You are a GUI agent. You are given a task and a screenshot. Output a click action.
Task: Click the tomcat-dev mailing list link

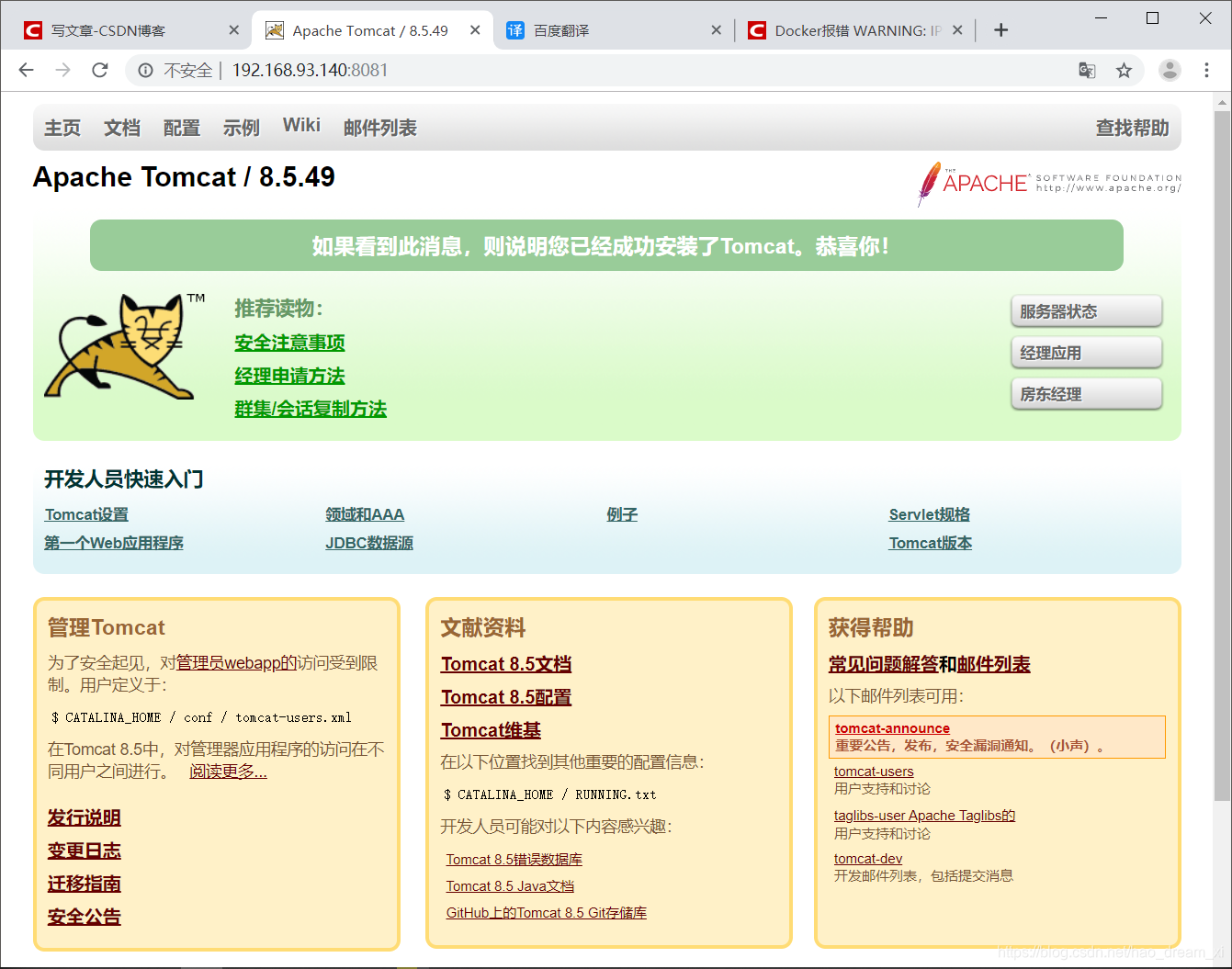point(868,859)
